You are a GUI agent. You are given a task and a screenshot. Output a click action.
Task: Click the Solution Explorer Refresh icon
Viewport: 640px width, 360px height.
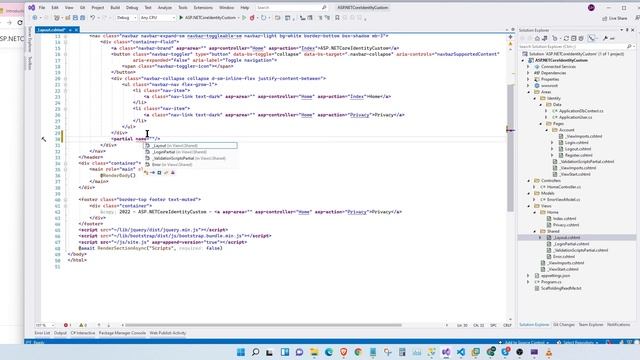(x=566, y=38)
